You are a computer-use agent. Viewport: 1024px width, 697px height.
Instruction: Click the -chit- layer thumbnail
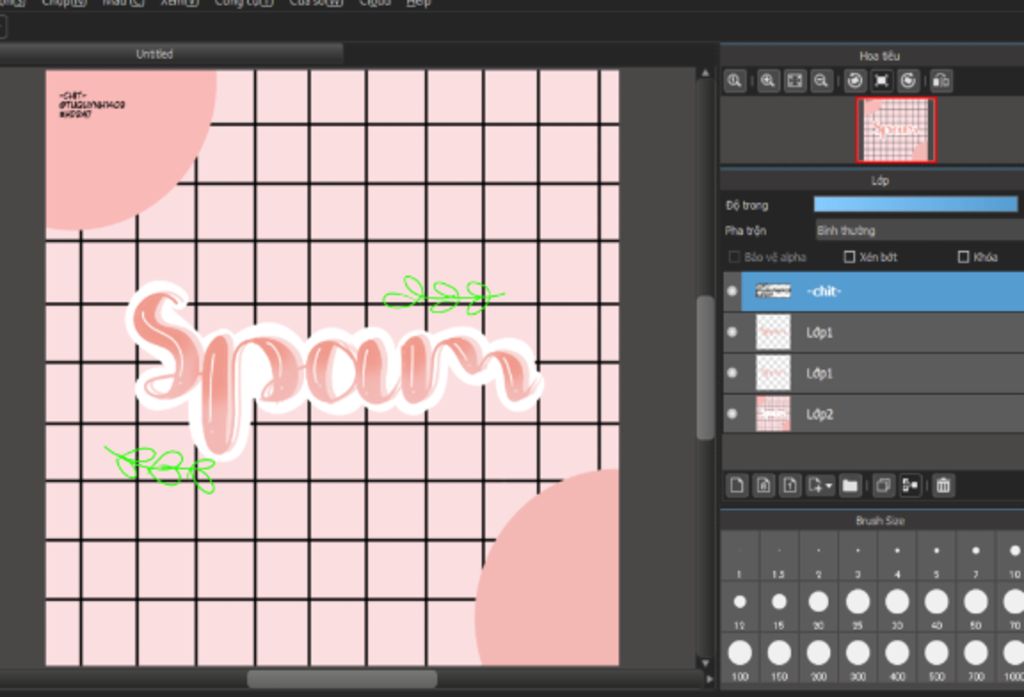pyautogui.click(x=773, y=291)
